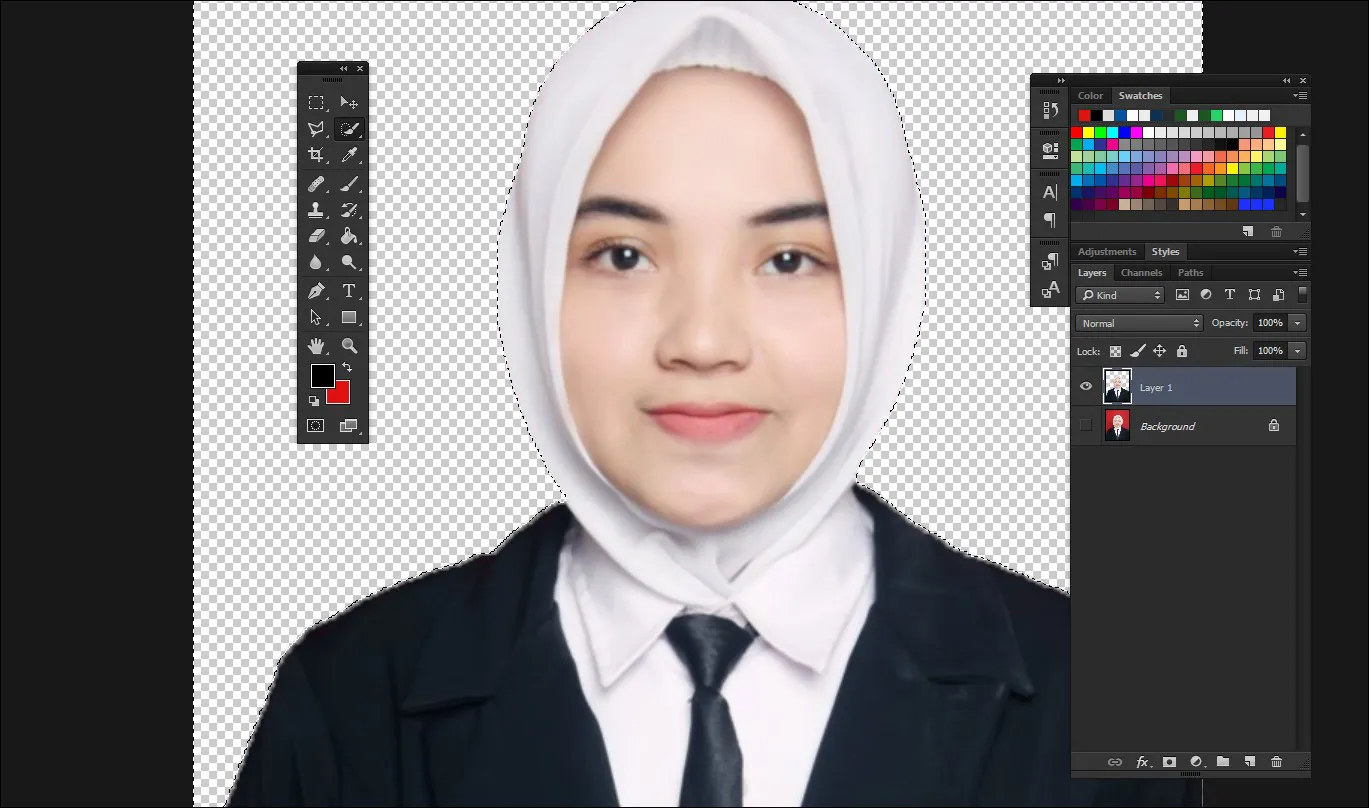Screen dimensions: 1369x808
Task: Open the Add layer style menu
Action: click(1142, 761)
